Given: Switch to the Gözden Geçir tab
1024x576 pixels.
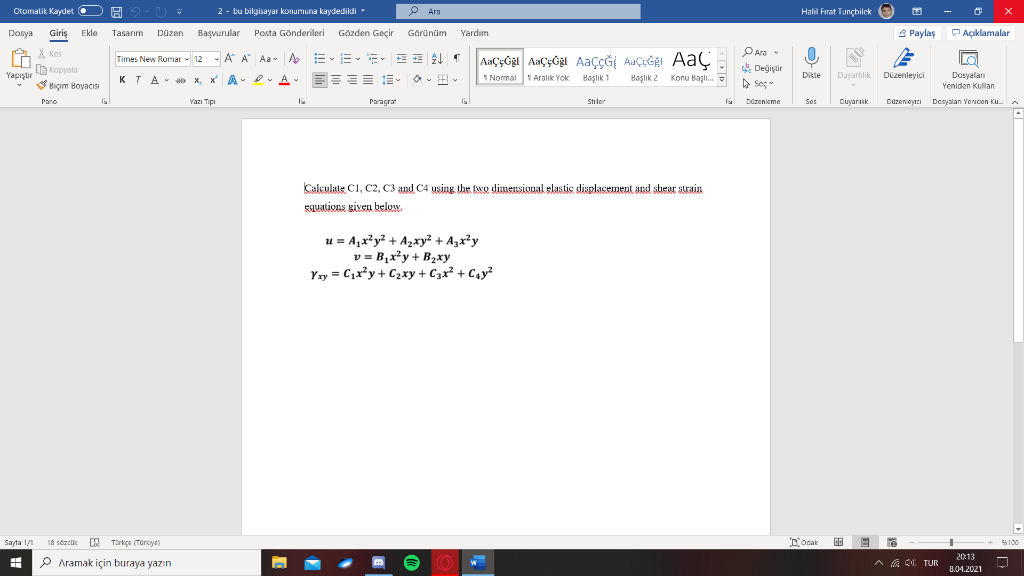Looking at the screenshot, I should point(366,33).
